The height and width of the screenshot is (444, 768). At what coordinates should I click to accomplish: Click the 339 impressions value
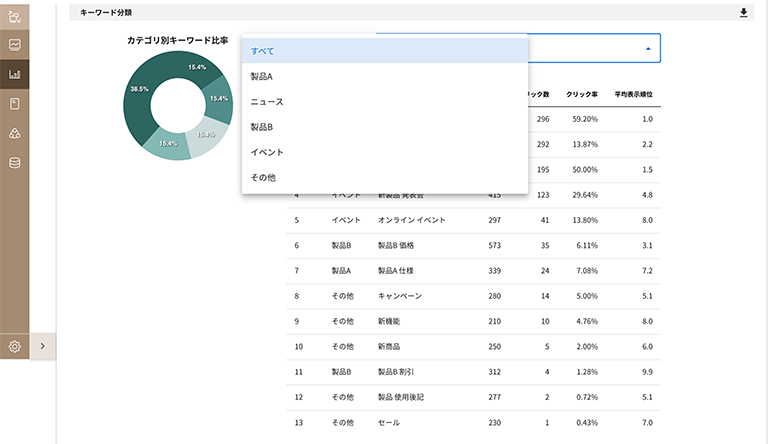[495, 271]
